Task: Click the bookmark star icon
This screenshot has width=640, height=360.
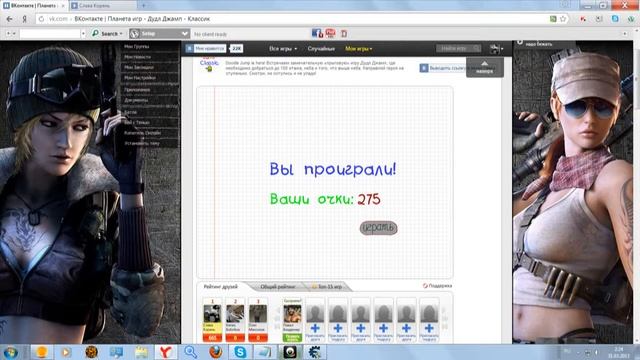Action: point(563,19)
